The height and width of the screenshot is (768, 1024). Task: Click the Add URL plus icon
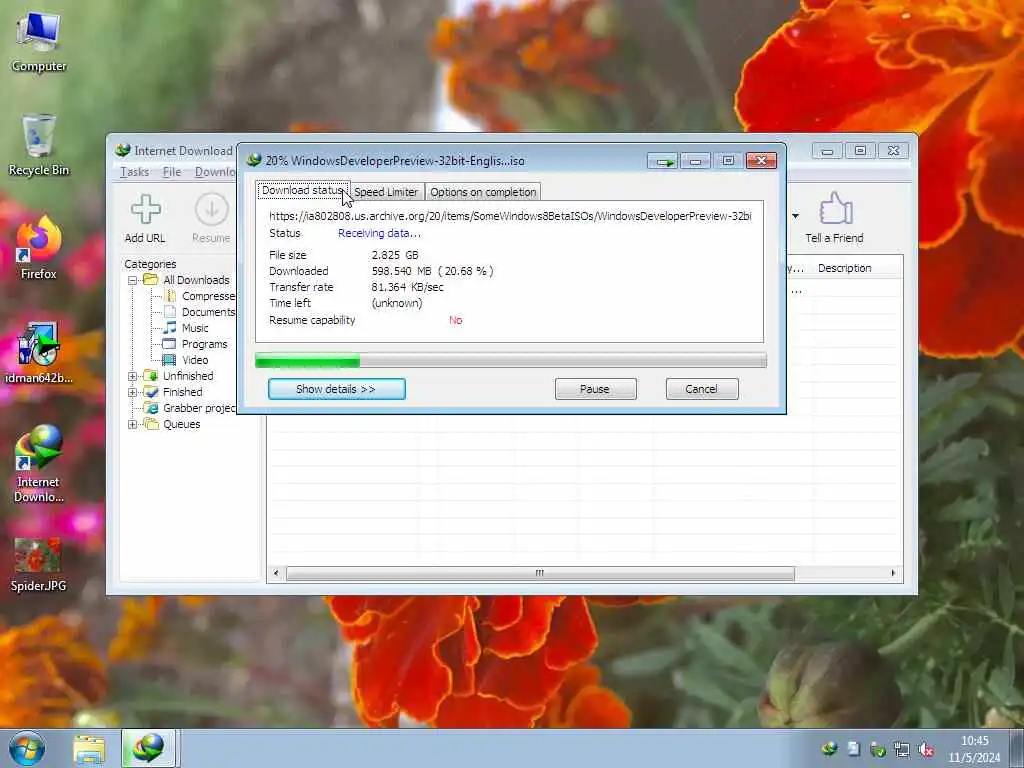[145, 209]
